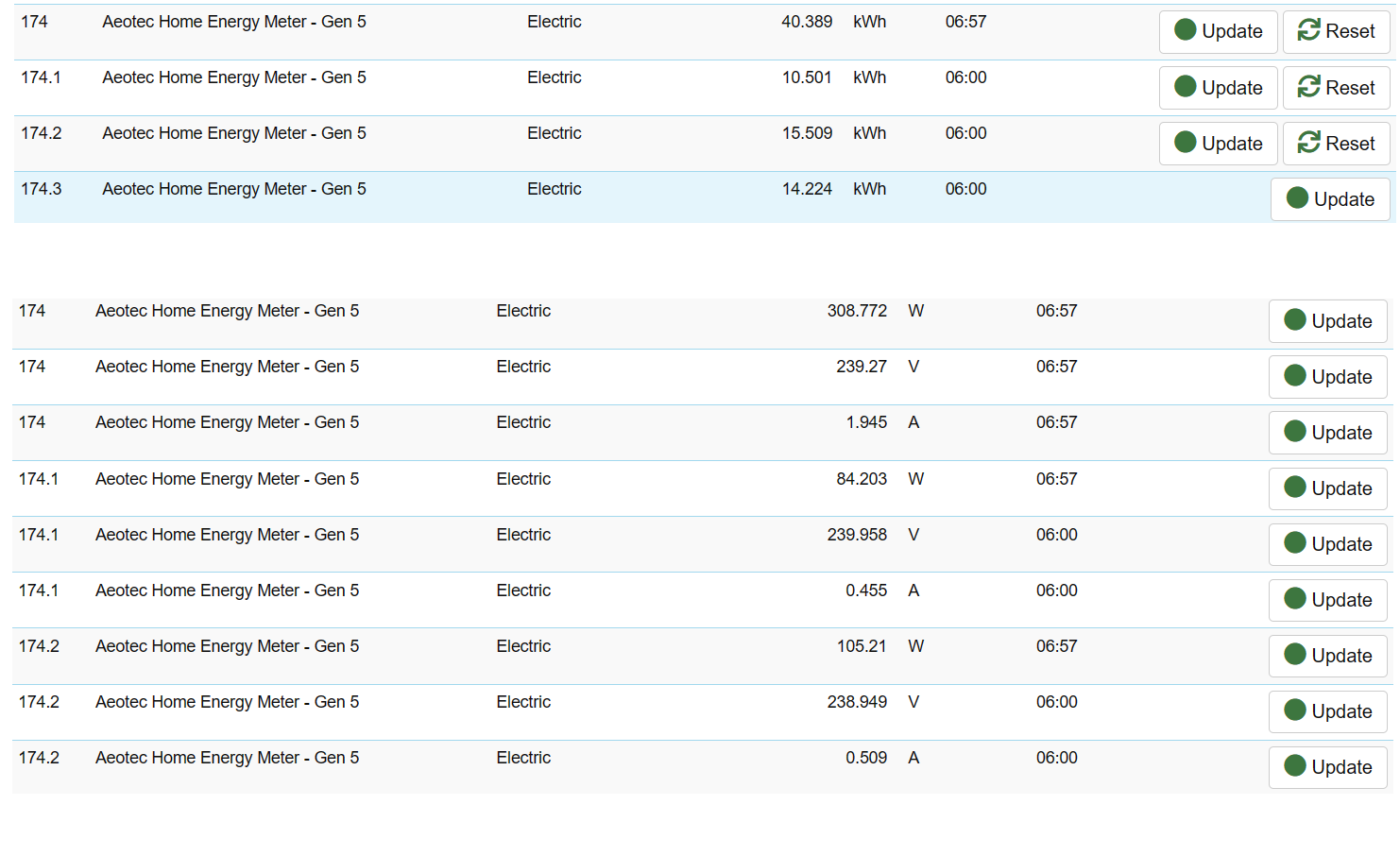The height and width of the screenshot is (856, 1400).
Task: Click the Reset refresh icon for device 174
Action: [x=1308, y=31]
